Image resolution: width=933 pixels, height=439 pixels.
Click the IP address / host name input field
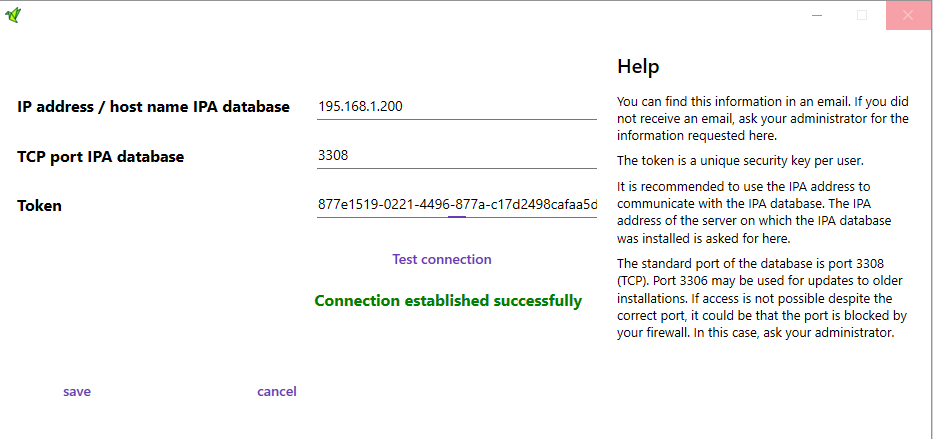(x=456, y=107)
